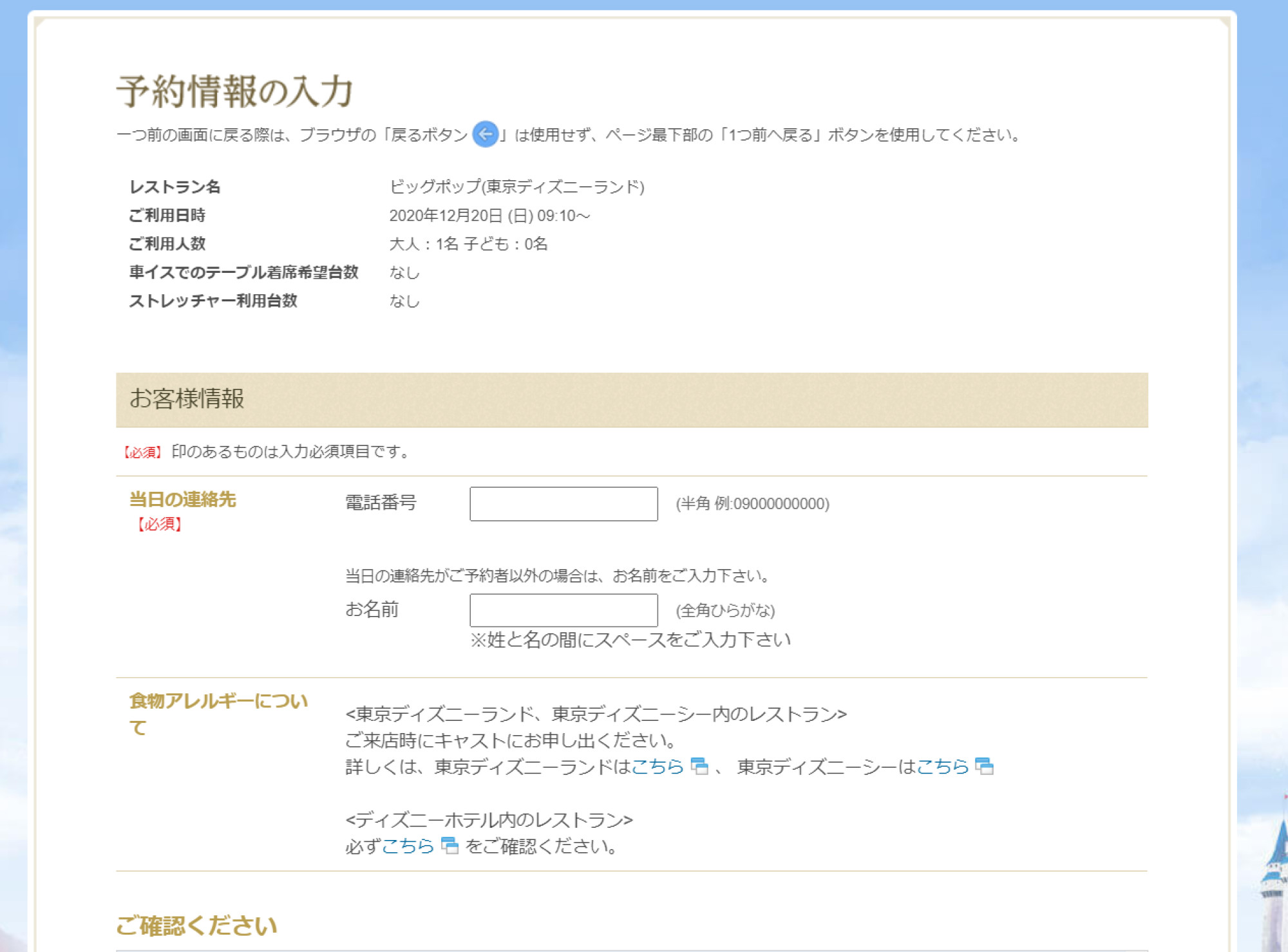Image resolution: width=1288 pixels, height=952 pixels.
Task: Click the 当日の連絡先 field label
Action: point(183,499)
